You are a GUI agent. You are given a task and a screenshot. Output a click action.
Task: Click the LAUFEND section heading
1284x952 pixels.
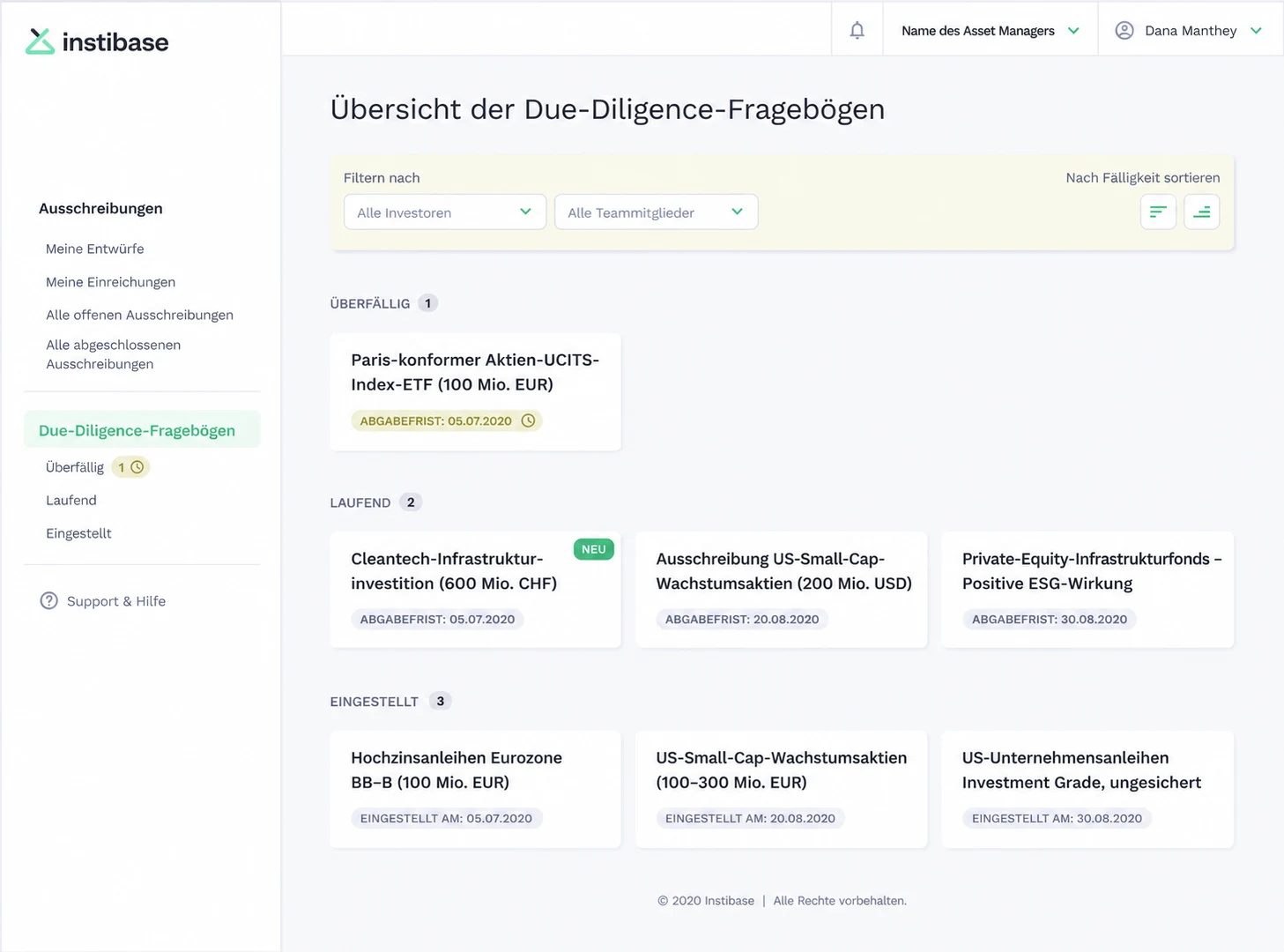pyautogui.click(x=360, y=502)
